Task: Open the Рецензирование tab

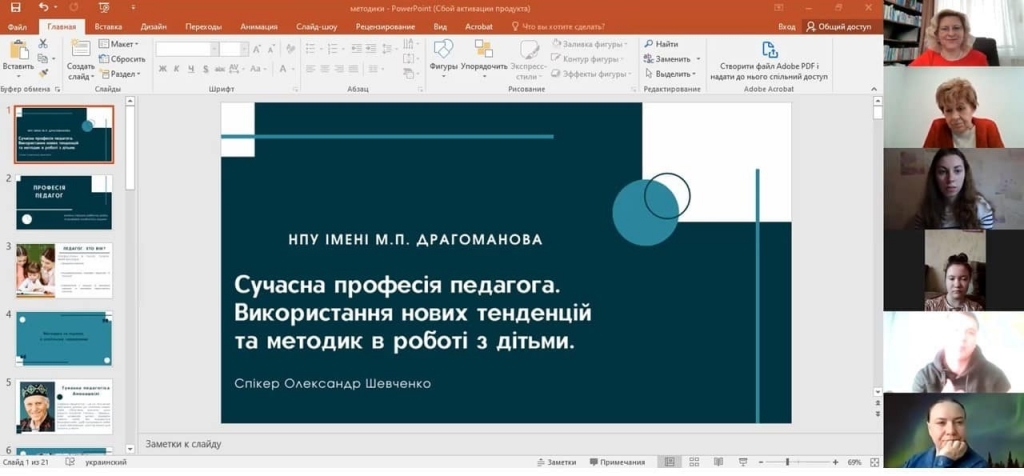Action: [x=385, y=27]
